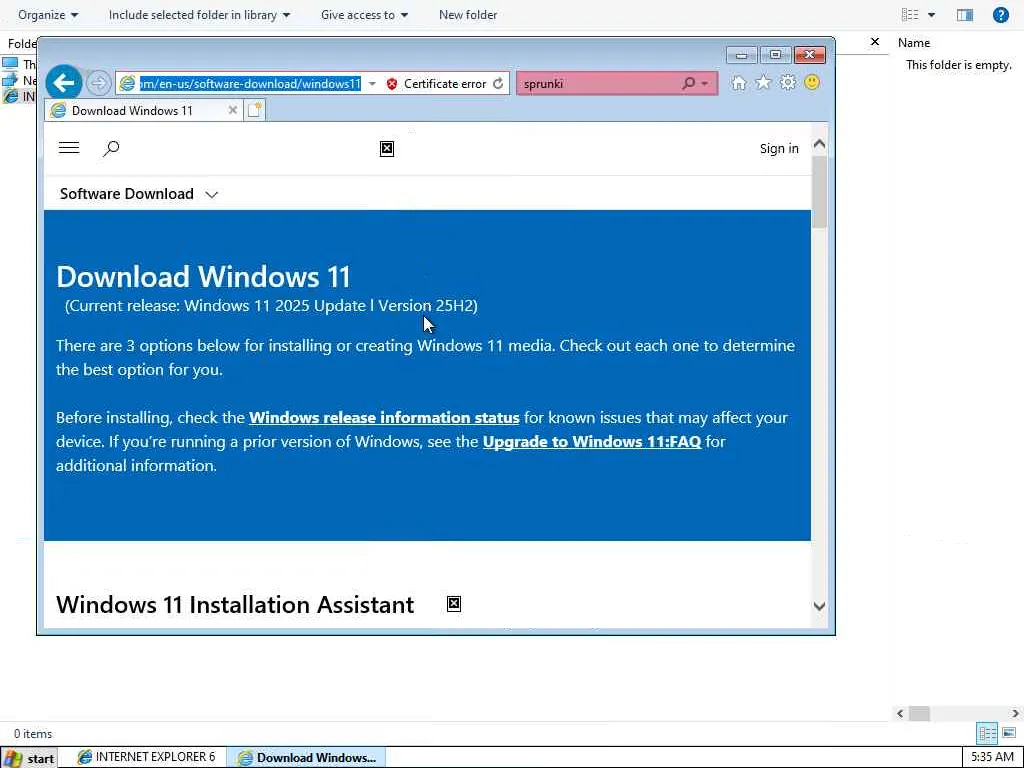Image resolution: width=1024 pixels, height=768 pixels.
Task: Open browser Home page icon
Action: coord(739,83)
